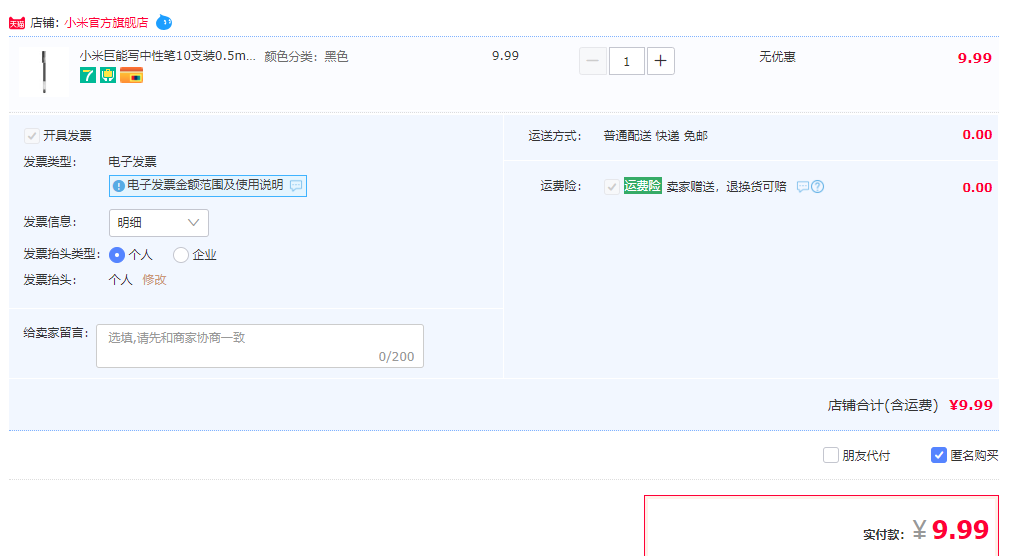
Task: Increase the quantity with the plus button
Action: coord(660,61)
